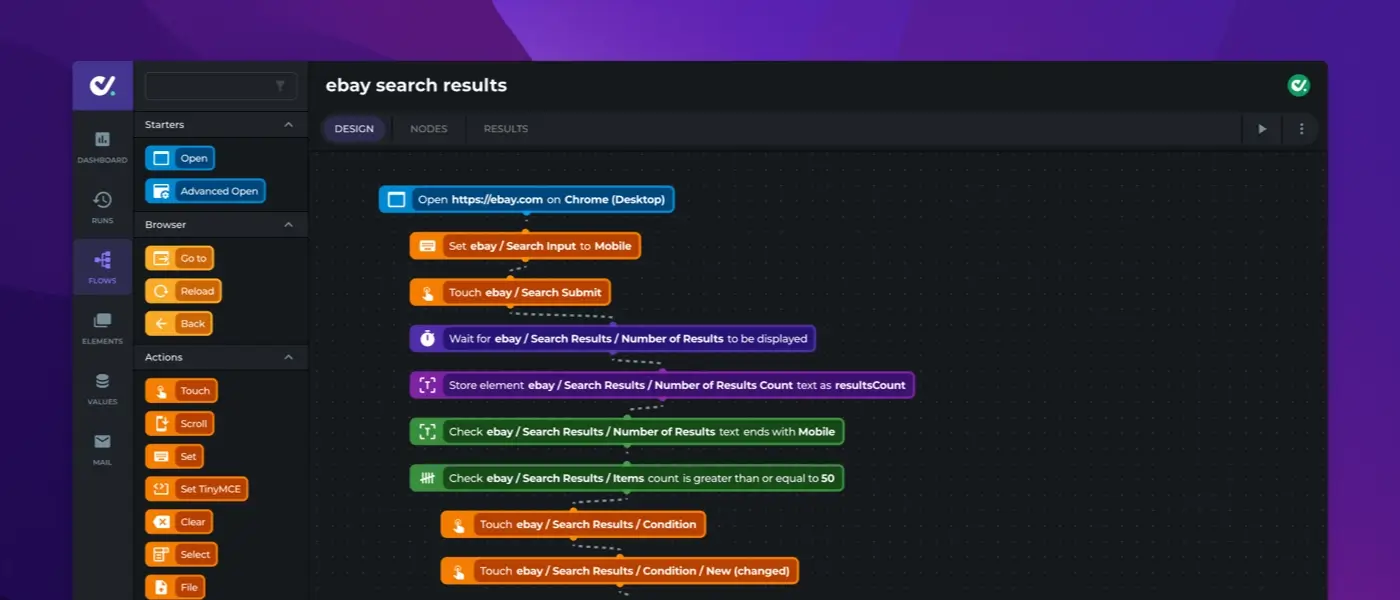1400x600 pixels.
Task: Open the Elements panel
Action: 102,328
